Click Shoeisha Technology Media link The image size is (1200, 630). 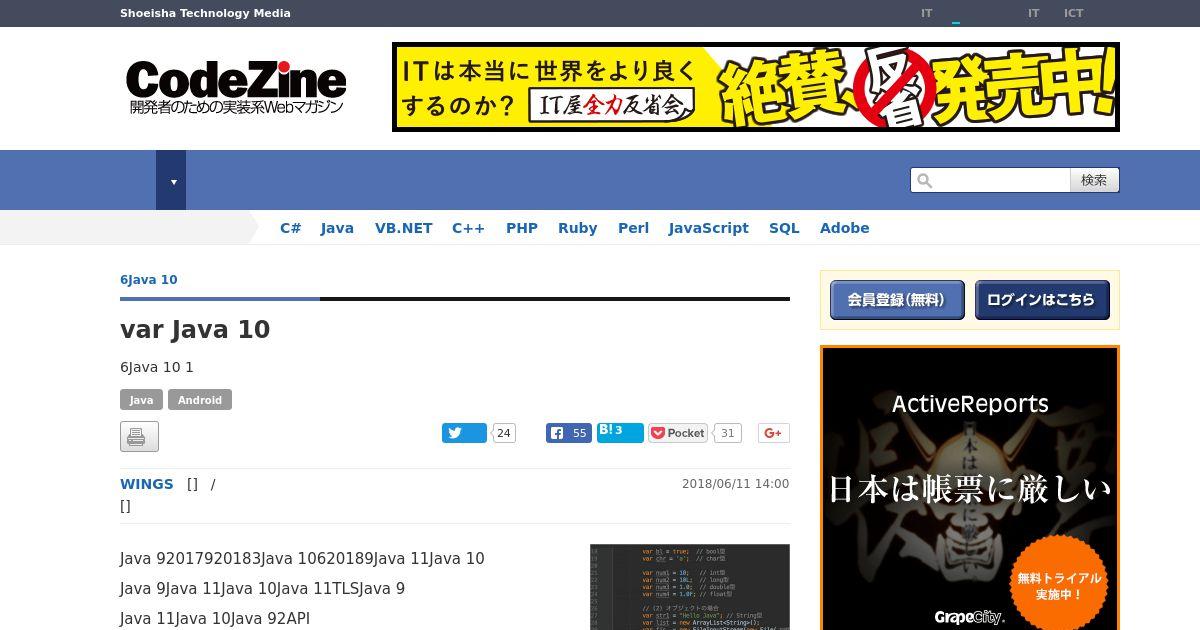(205, 13)
